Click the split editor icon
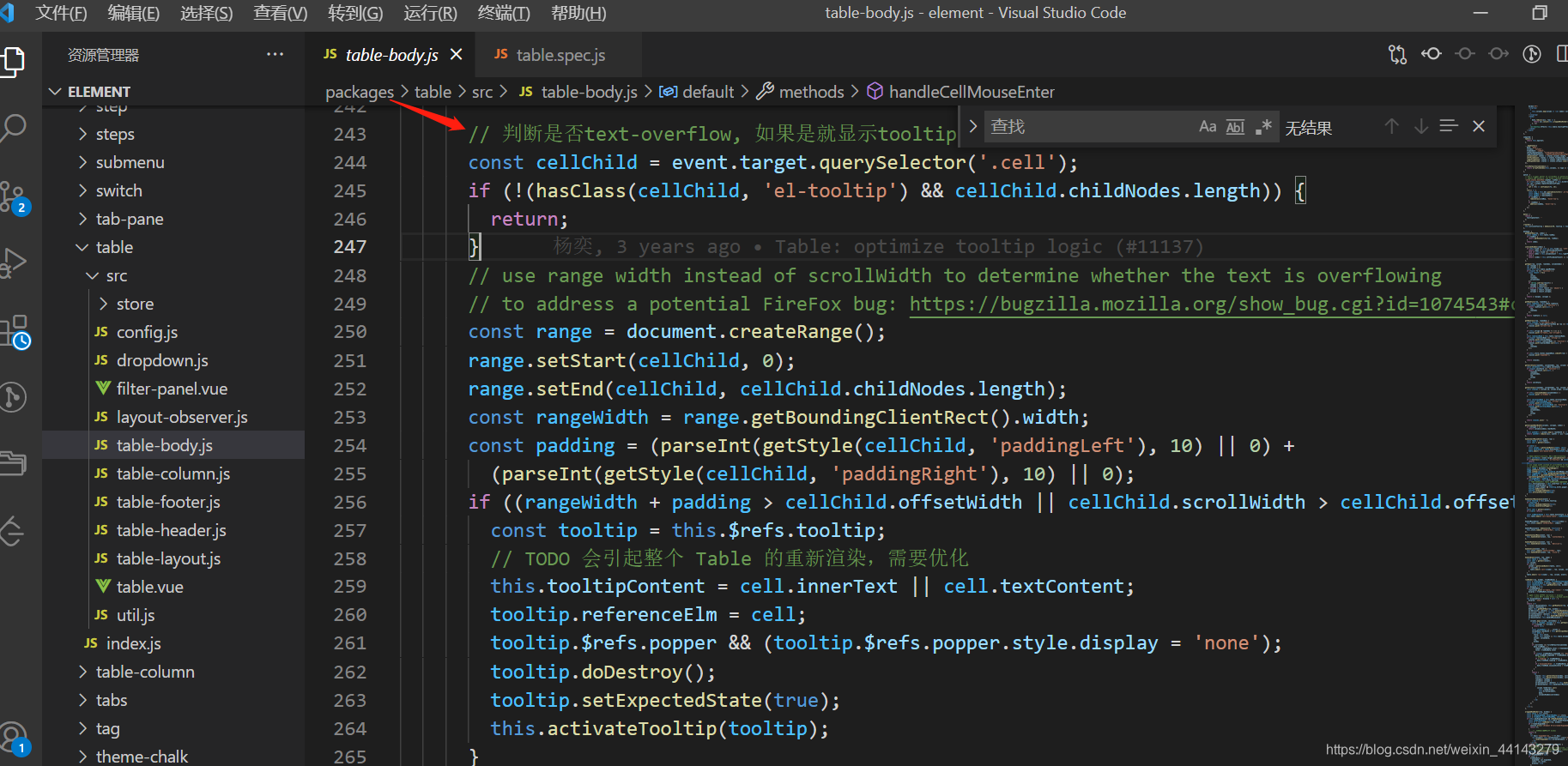 click(x=1561, y=54)
